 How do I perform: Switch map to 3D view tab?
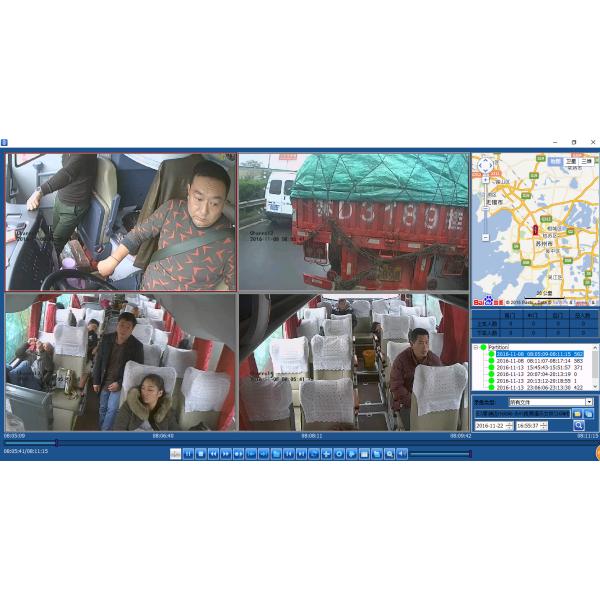[x=587, y=160]
